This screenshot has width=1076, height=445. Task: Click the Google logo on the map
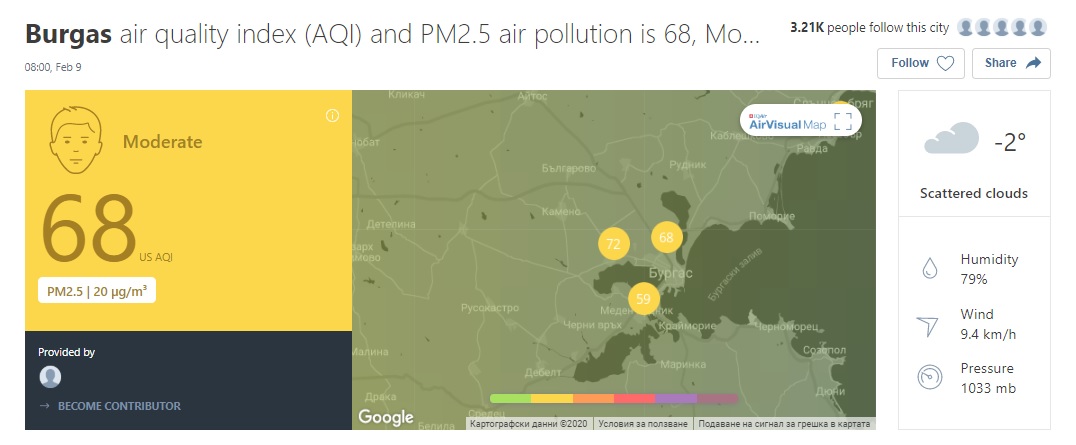coord(386,417)
